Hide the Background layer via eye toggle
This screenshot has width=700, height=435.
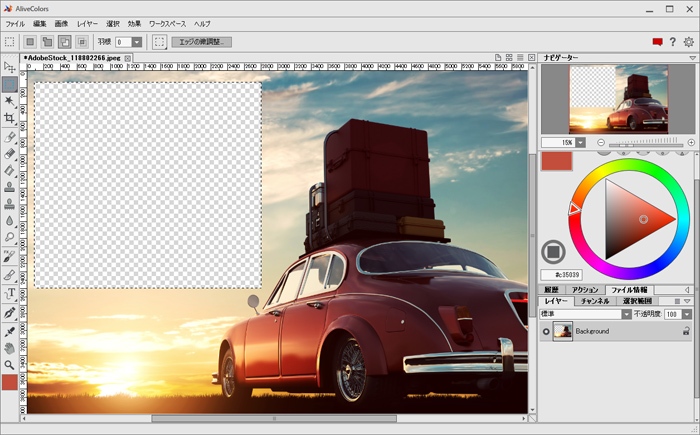(546, 331)
